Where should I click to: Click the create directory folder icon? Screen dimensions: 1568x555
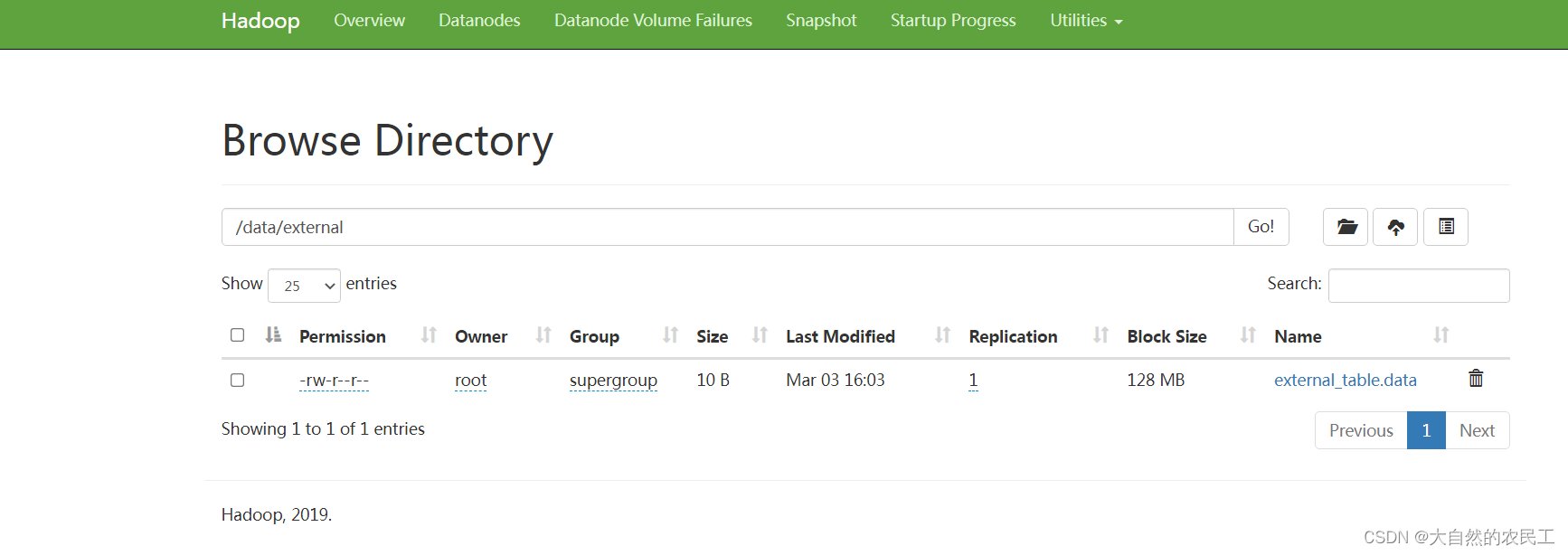1346,227
